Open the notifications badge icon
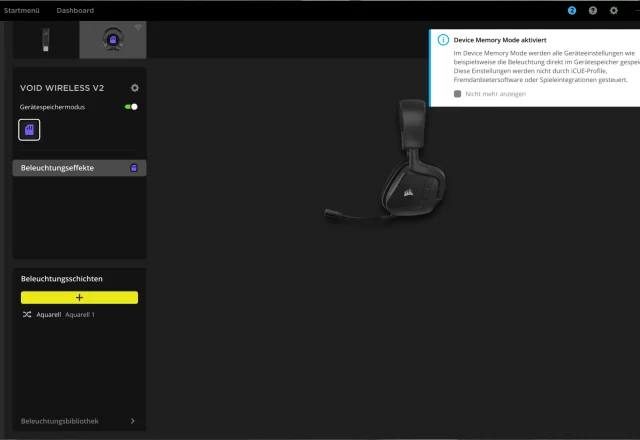The width and height of the screenshot is (640, 440). 572,10
